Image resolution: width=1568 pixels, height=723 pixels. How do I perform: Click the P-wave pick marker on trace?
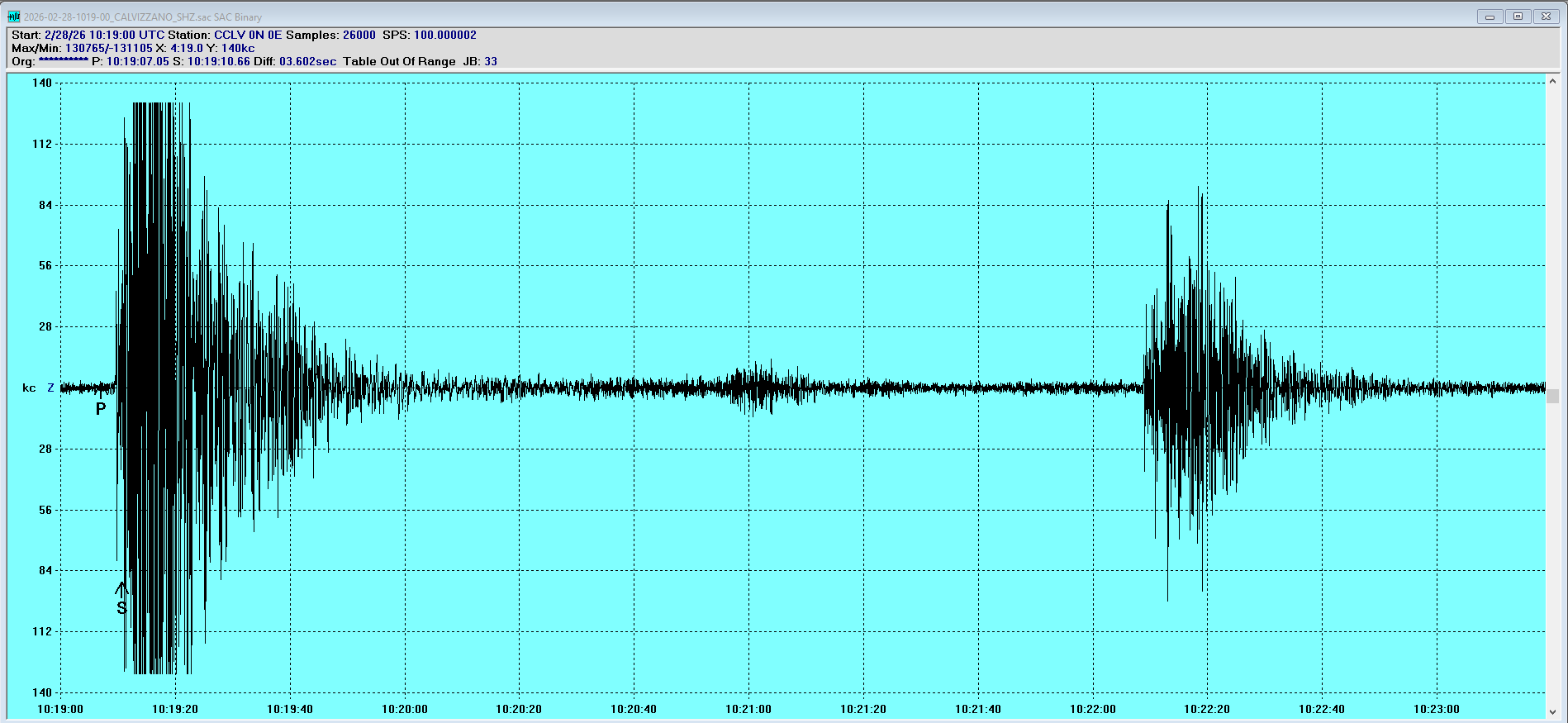pyautogui.click(x=101, y=407)
